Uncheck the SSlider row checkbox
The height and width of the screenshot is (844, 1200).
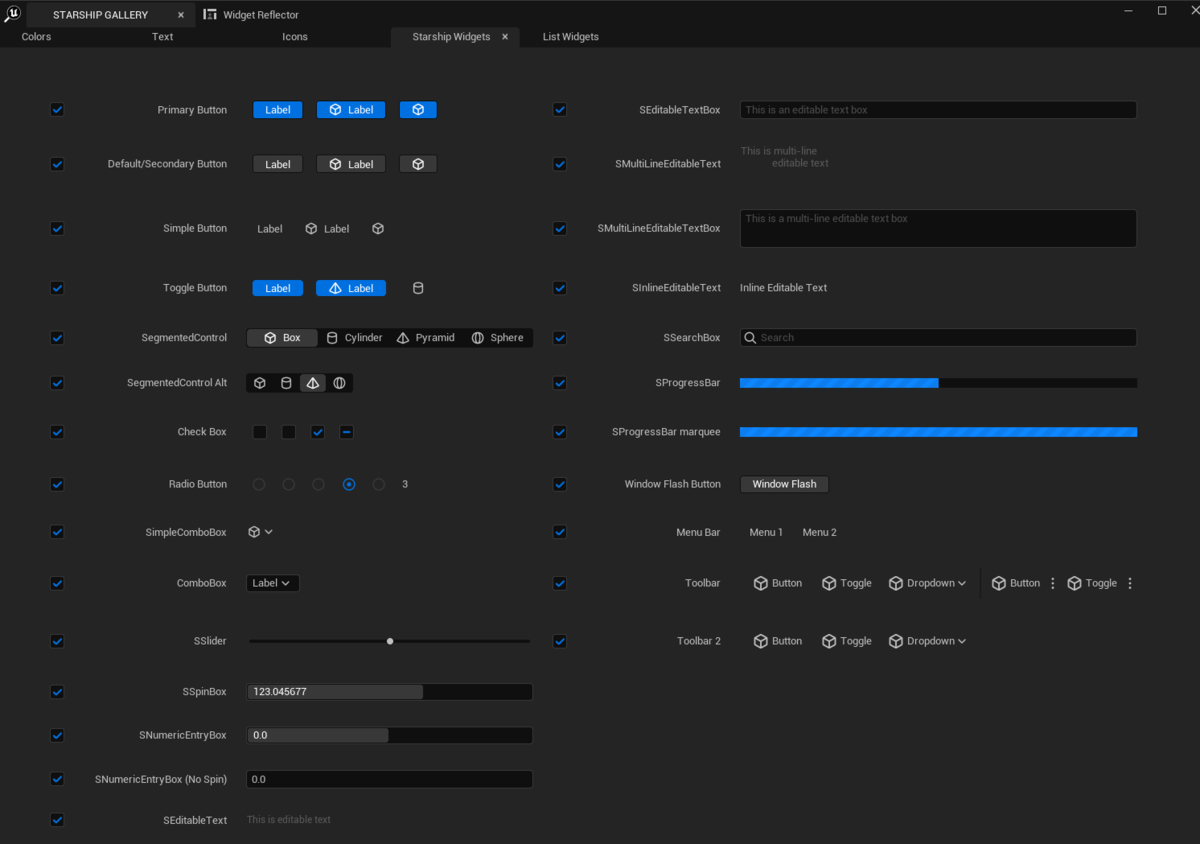pyautogui.click(x=57, y=641)
